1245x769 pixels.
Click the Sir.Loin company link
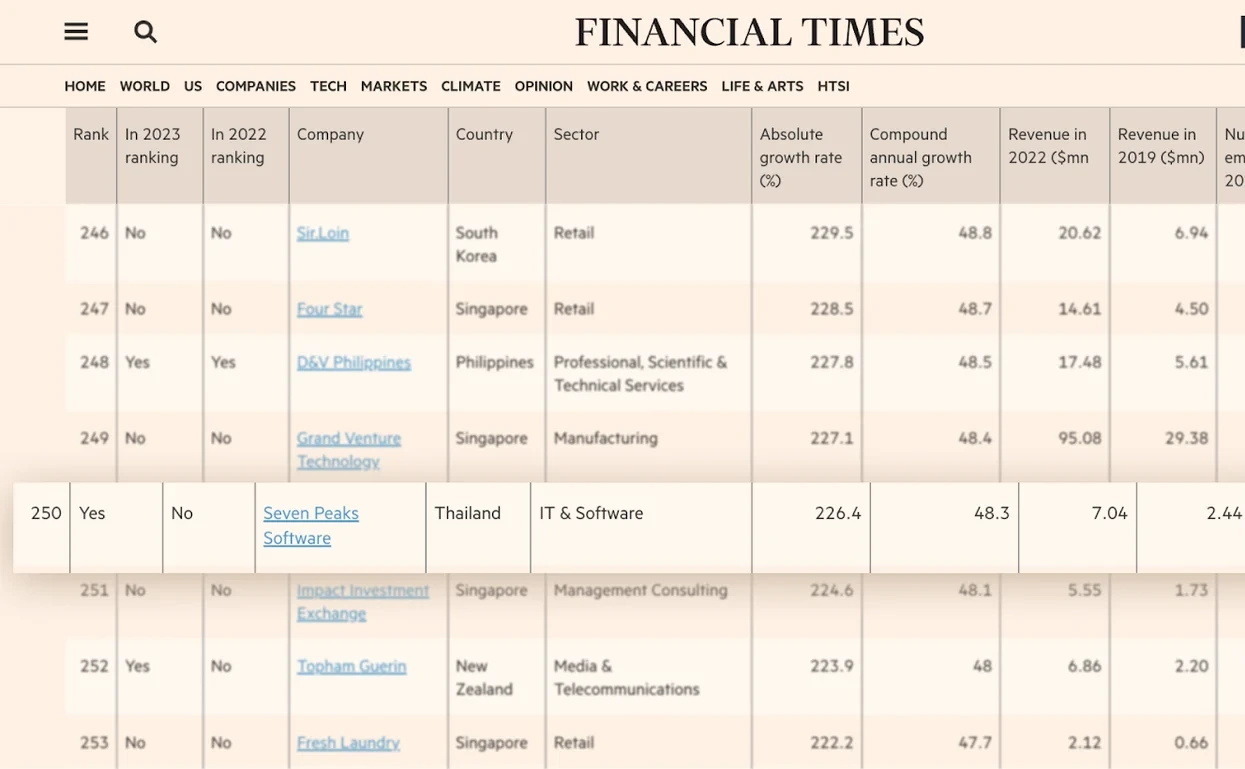[x=323, y=233]
